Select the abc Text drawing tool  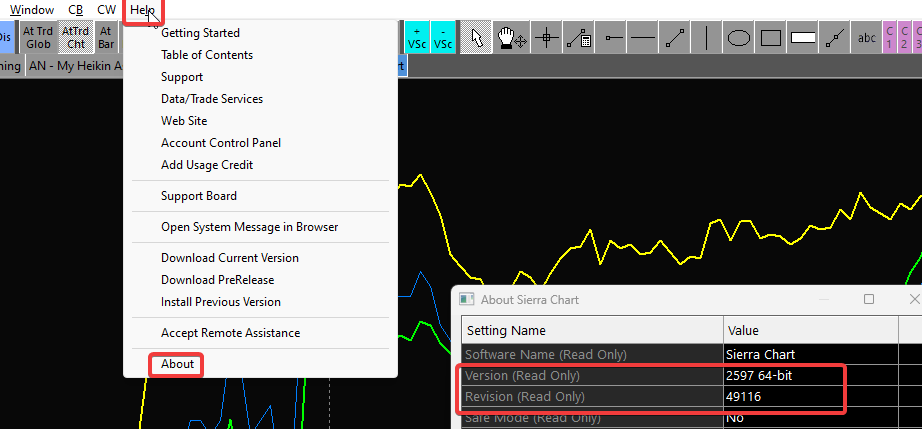867,38
